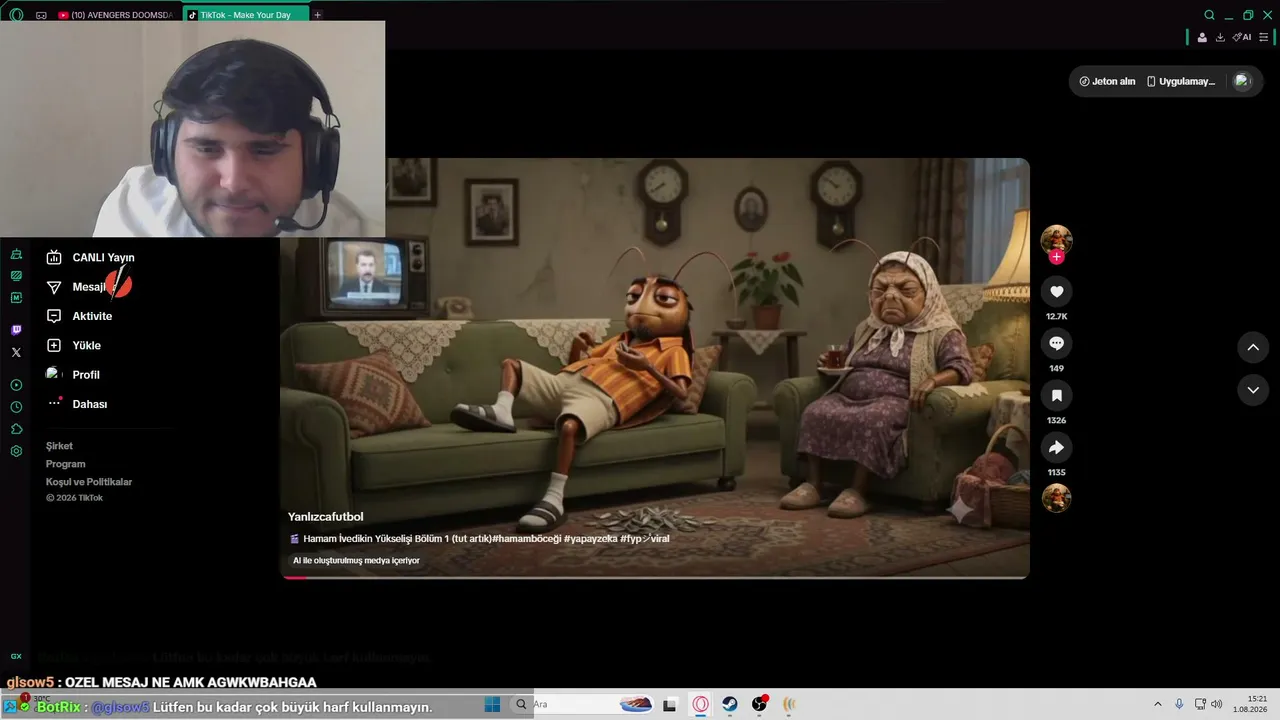Open the green striped square icon in Opera sidebar
The image size is (1280, 720).
point(16,275)
